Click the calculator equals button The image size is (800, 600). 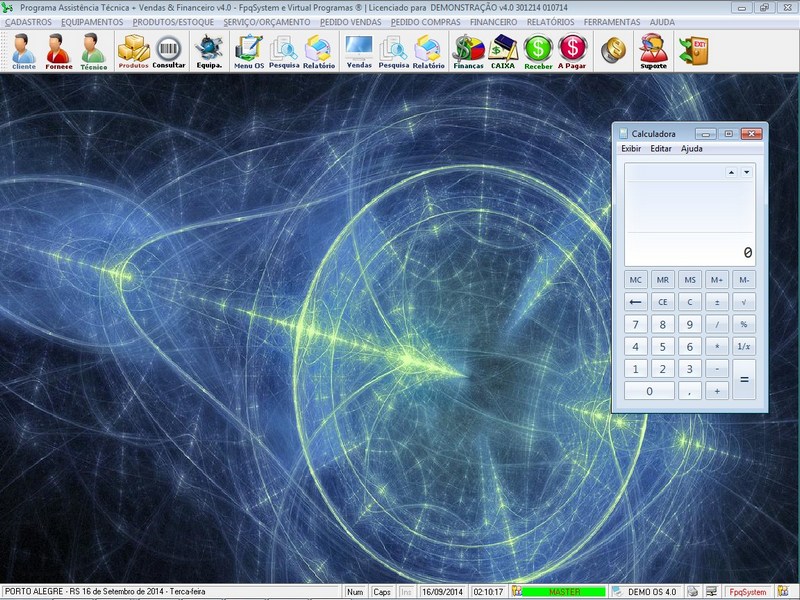tap(744, 380)
